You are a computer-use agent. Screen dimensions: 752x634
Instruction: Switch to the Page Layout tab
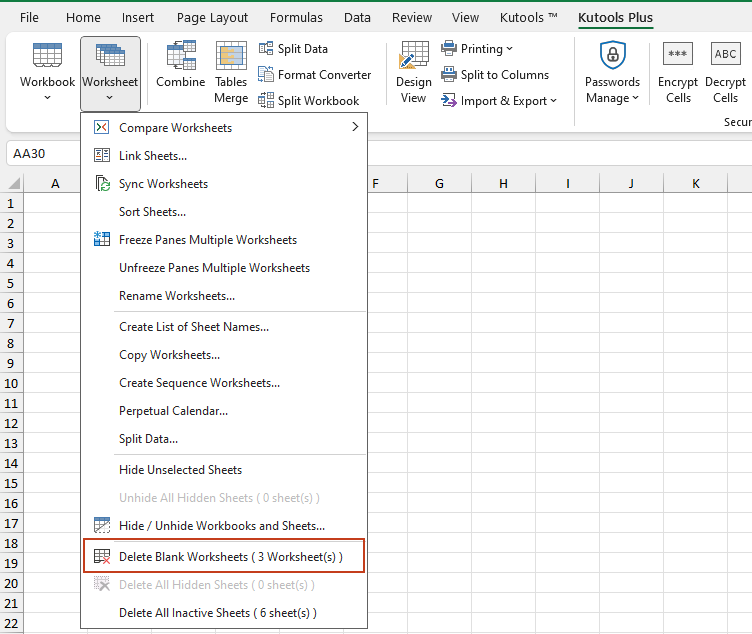pyautogui.click(x=212, y=18)
